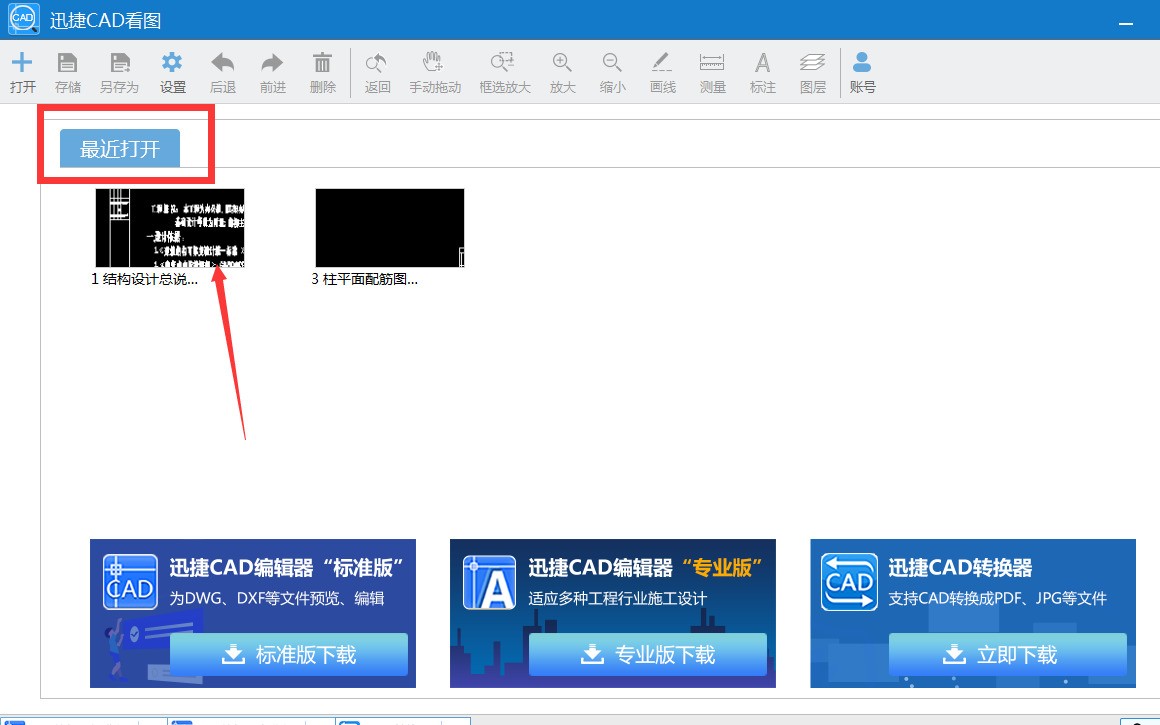Click the 标准版下载 download button
The height and width of the screenshot is (725, 1160).
[x=289, y=655]
